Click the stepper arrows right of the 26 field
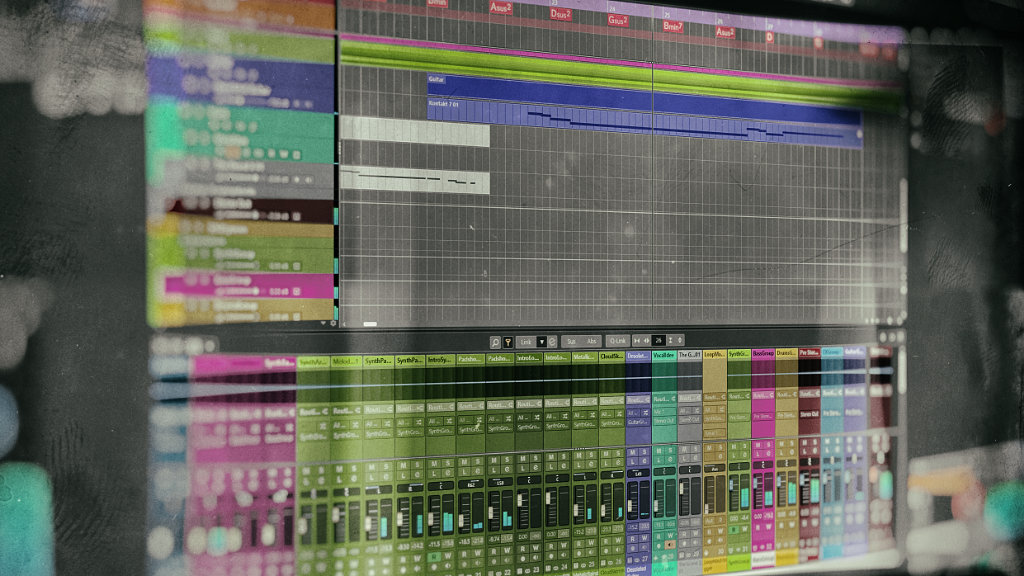The image size is (1024, 576). coord(680,341)
